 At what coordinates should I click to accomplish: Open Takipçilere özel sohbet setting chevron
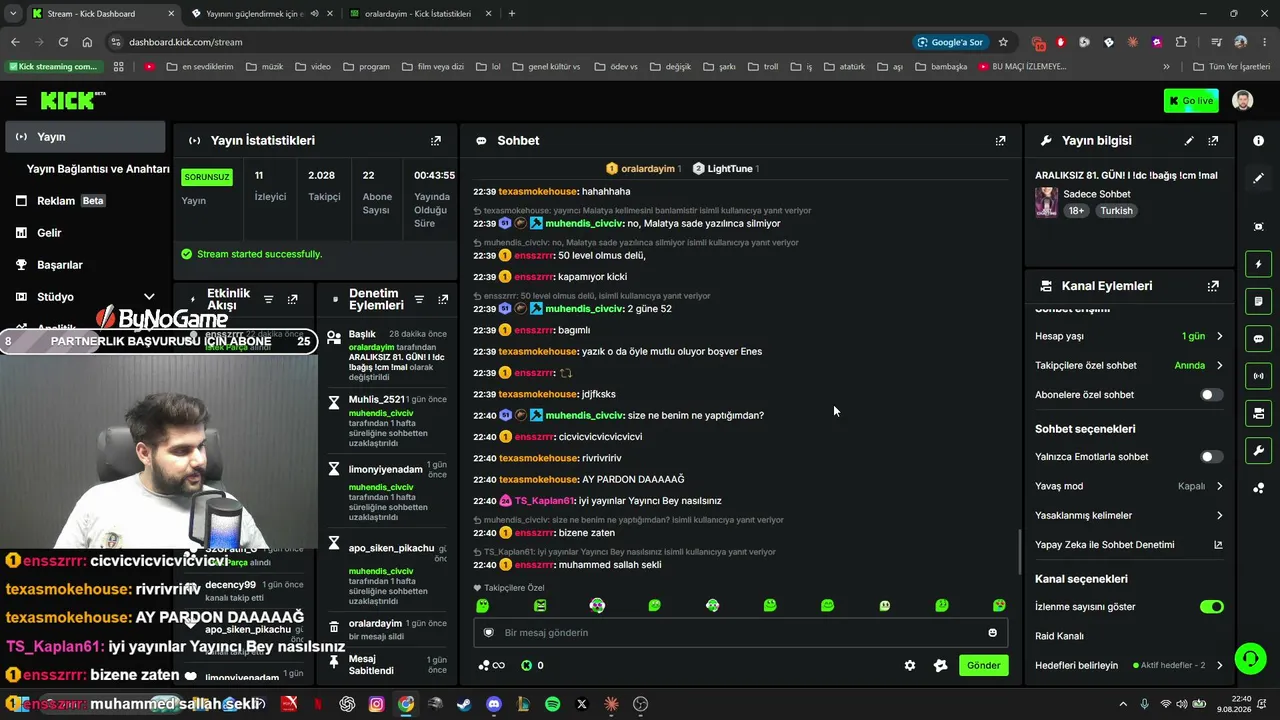tap(1219, 366)
